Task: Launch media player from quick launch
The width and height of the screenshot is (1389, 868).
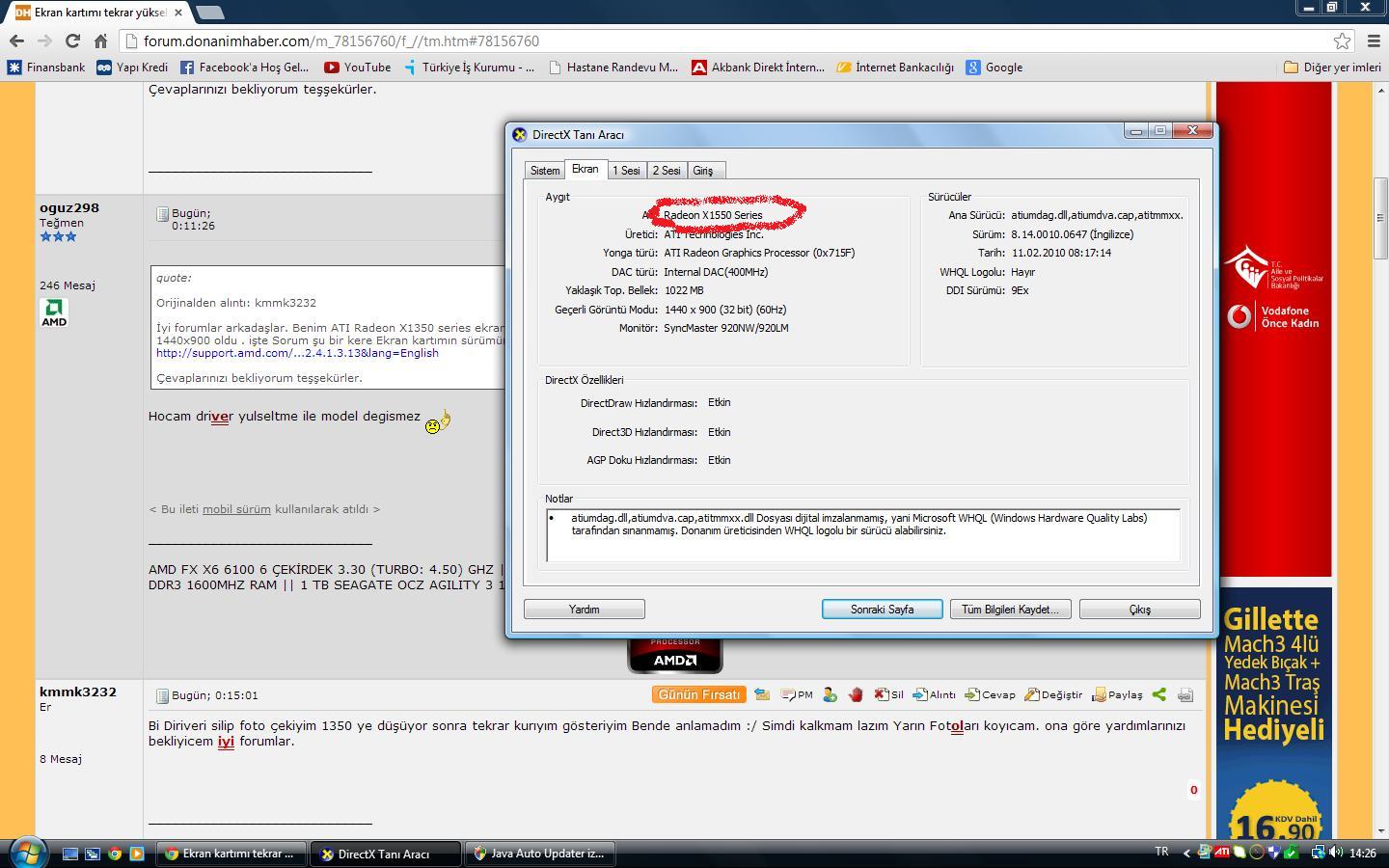Action: pos(136,854)
